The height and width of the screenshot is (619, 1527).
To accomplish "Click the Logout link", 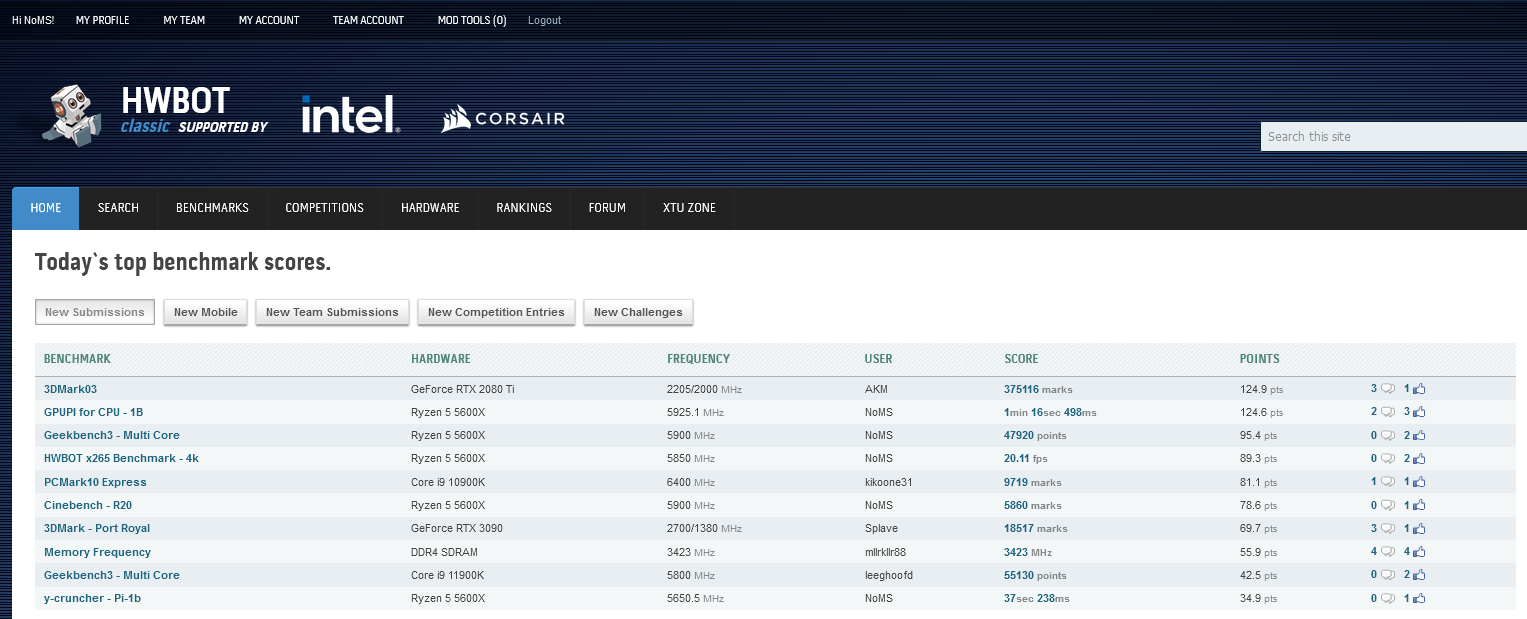I will click(544, 20).
